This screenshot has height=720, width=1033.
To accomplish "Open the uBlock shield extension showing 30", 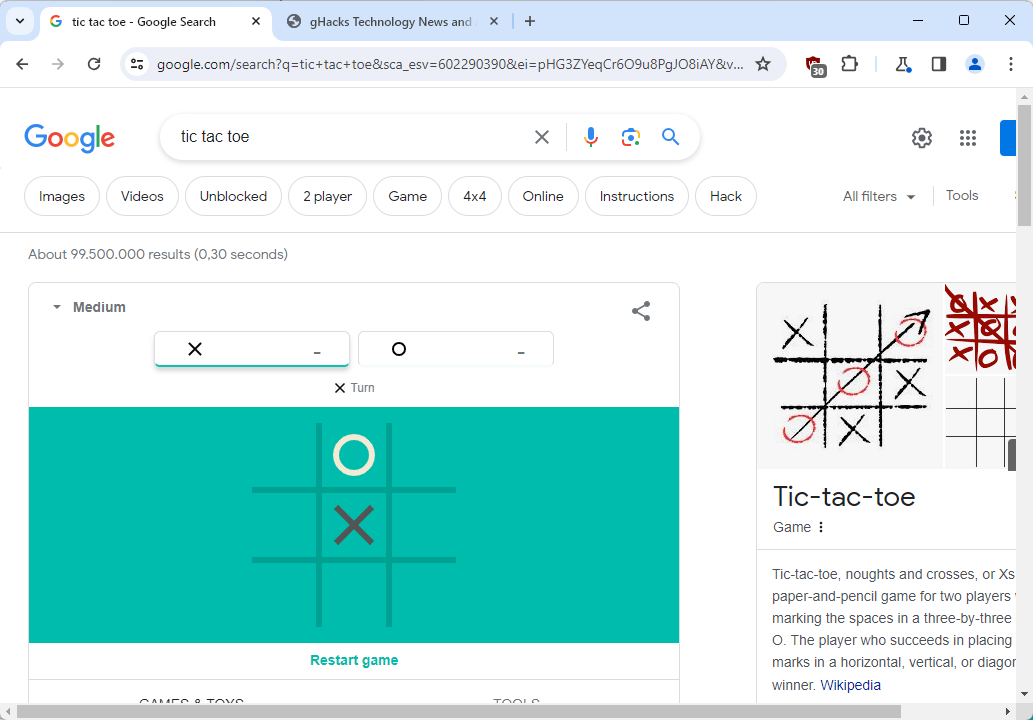I will [815, 65].
